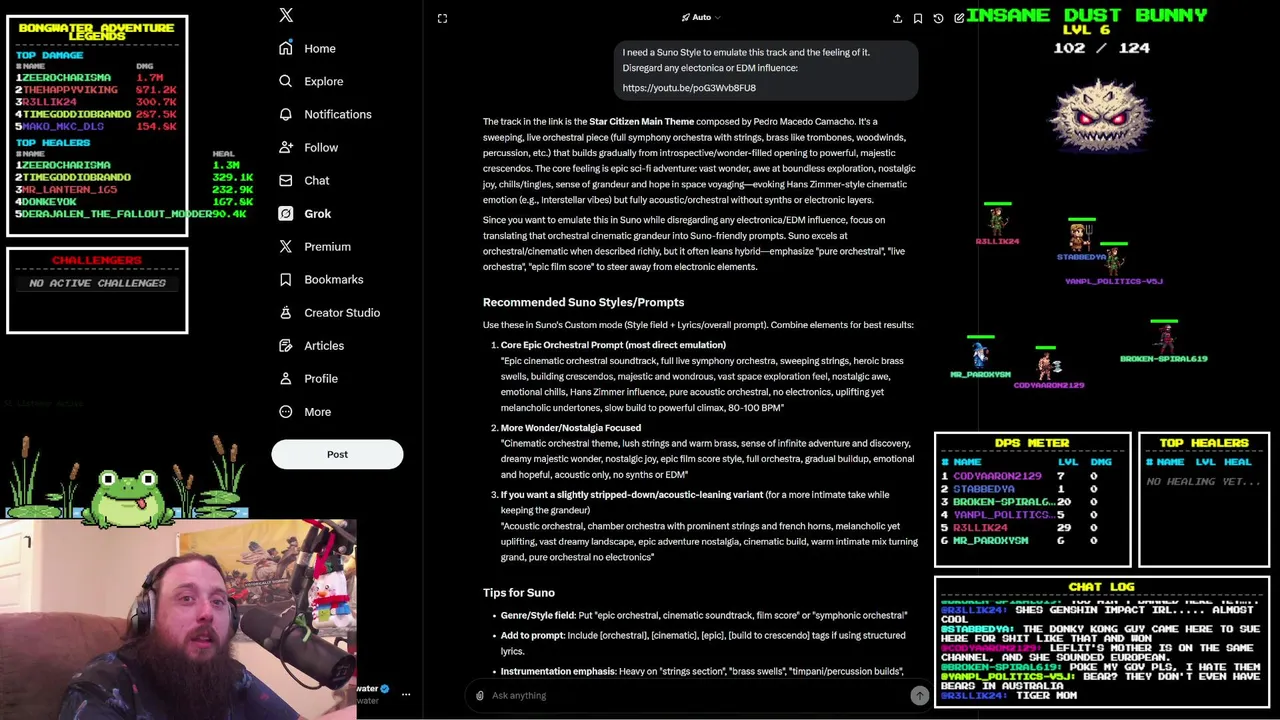Image resolution: width=1280 pixels, height=720 pixels.
Task: Click the Insane Dust Bunny boss sprite
Action: 1101,115
